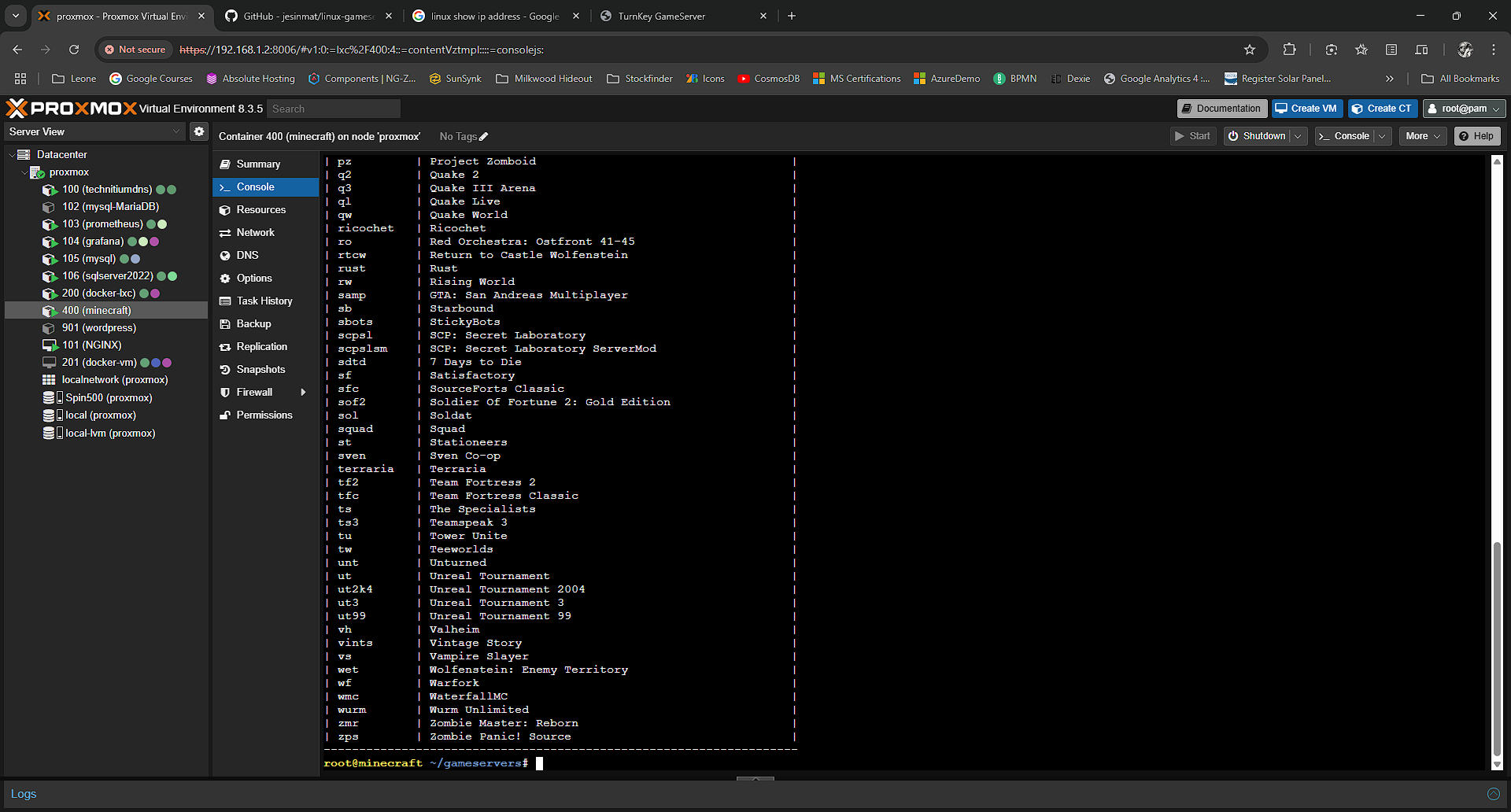Open root@pam user menu
The image size is (1511, 812).
pos(1464,109)
